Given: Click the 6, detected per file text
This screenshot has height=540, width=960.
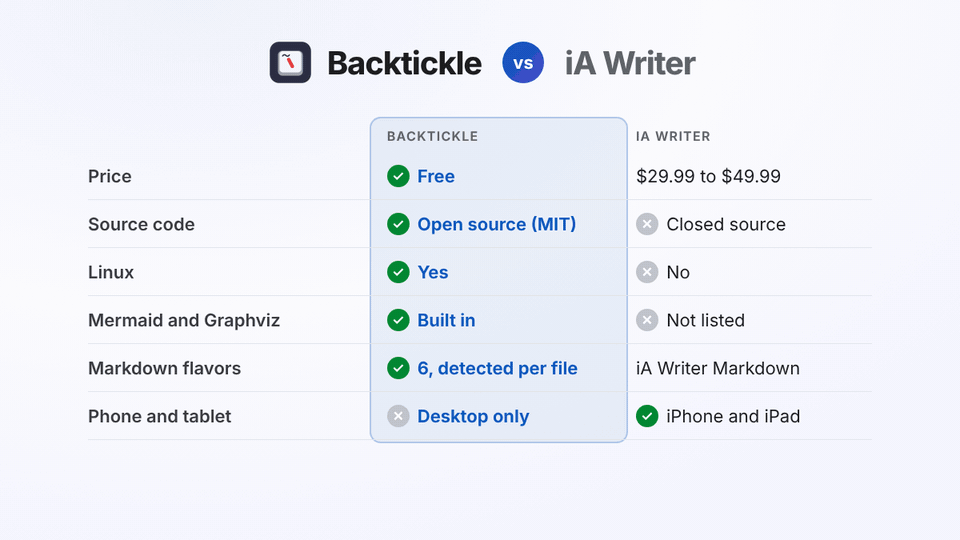Looking at the screenshot, I should 497,368.
